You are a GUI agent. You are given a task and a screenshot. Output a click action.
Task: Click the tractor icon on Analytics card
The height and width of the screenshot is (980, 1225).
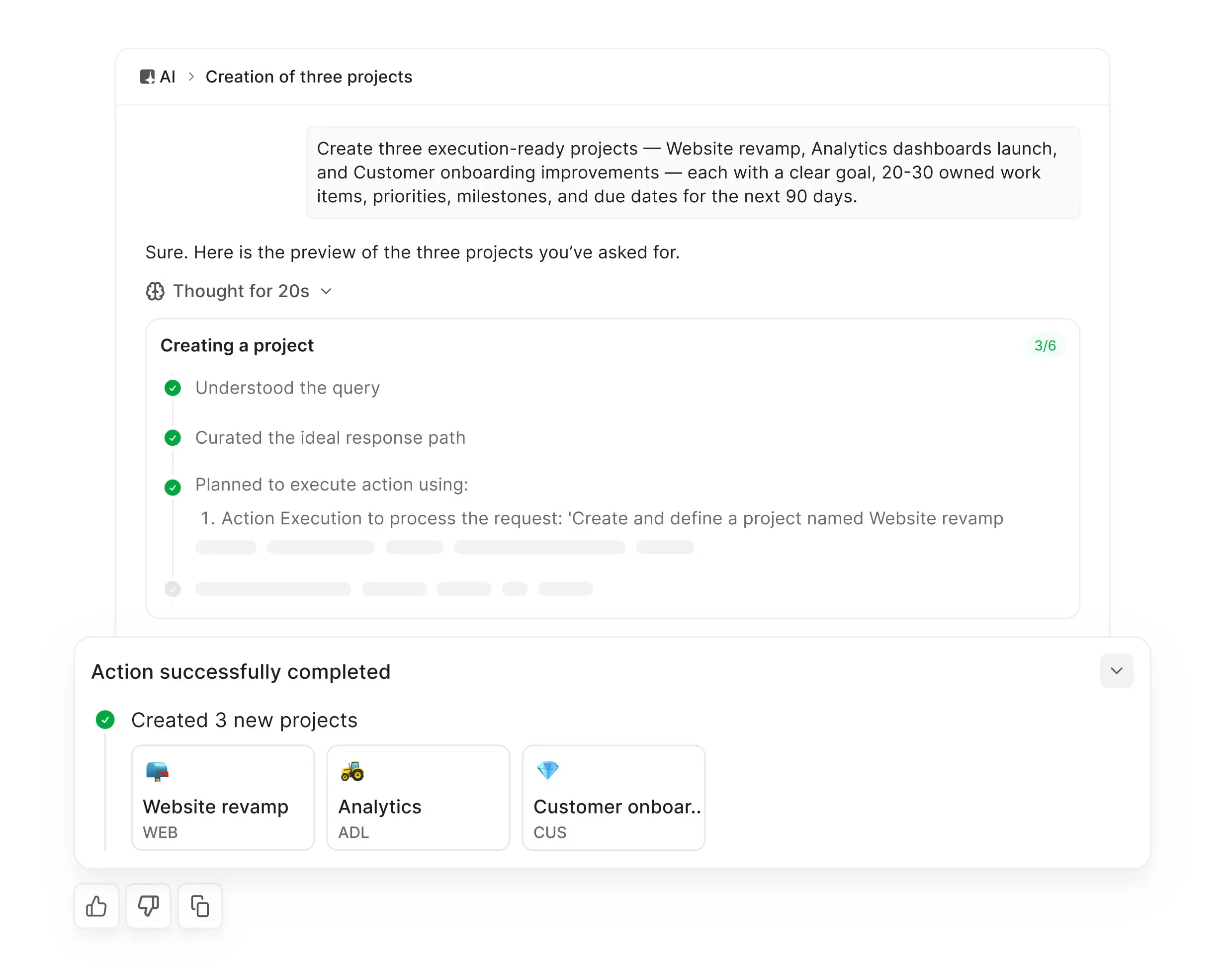352,771
